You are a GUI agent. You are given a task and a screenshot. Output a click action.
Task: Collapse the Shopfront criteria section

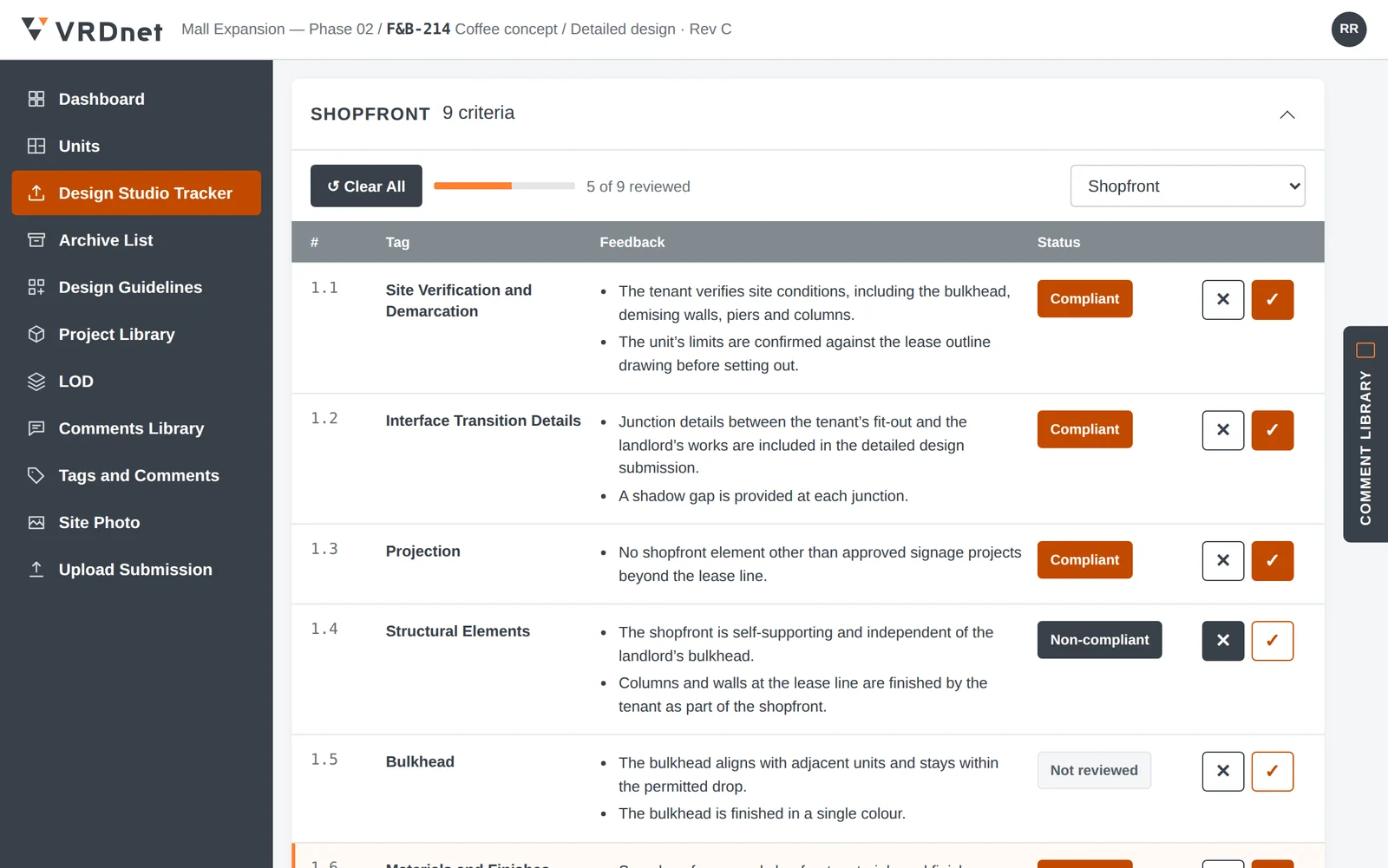click(x=1287, y=114)
